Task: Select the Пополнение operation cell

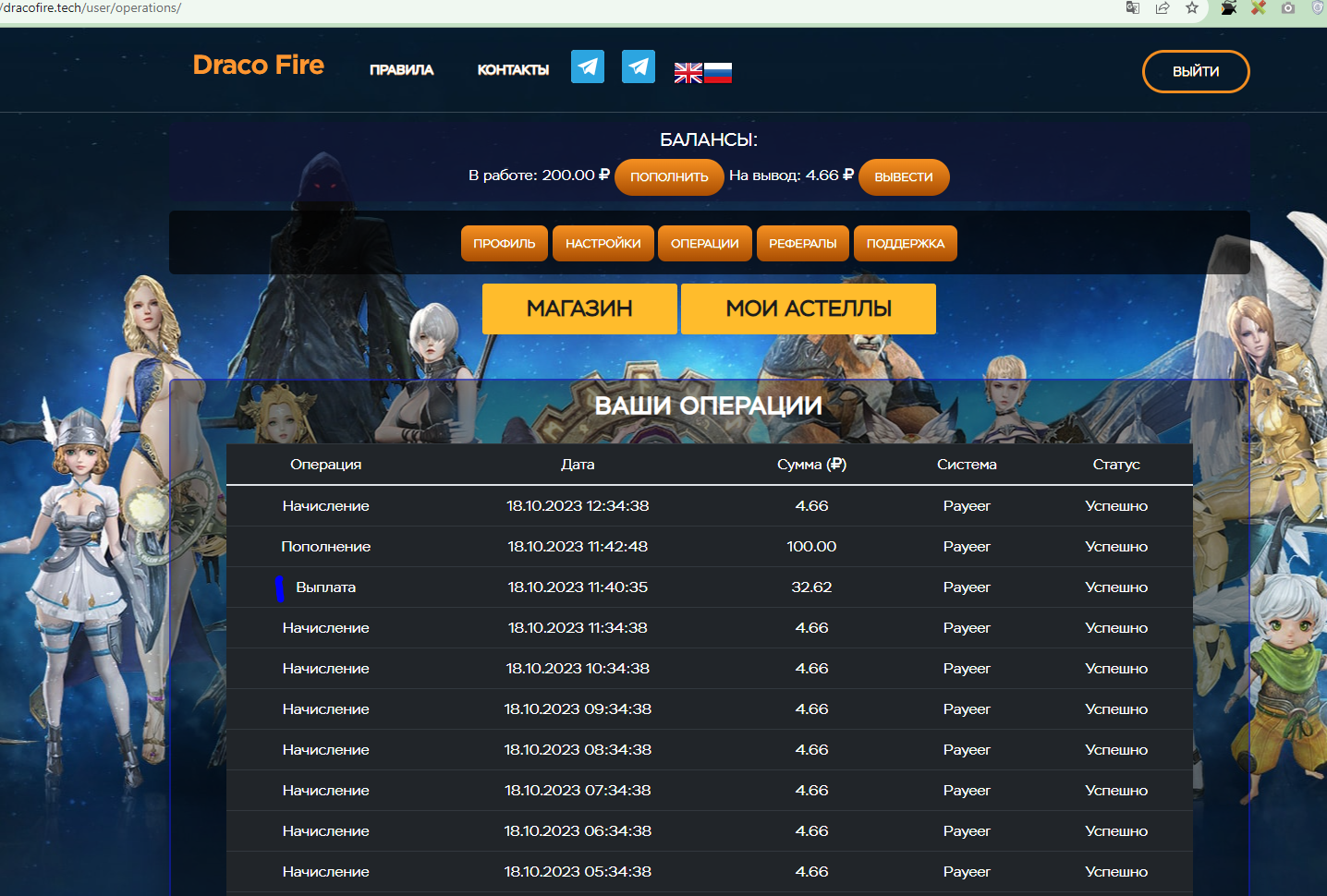Action: 326,547
